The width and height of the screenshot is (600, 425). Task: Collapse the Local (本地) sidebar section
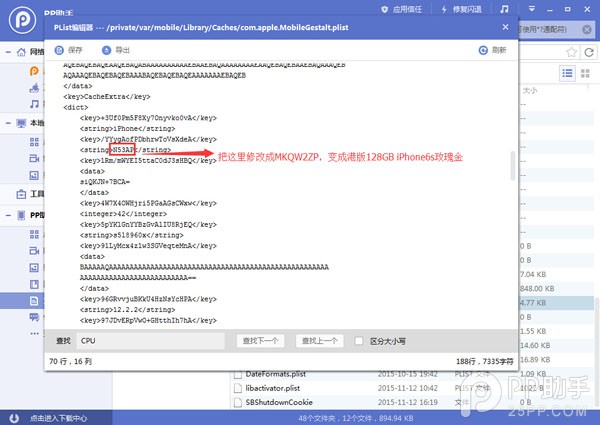point(8,123)
